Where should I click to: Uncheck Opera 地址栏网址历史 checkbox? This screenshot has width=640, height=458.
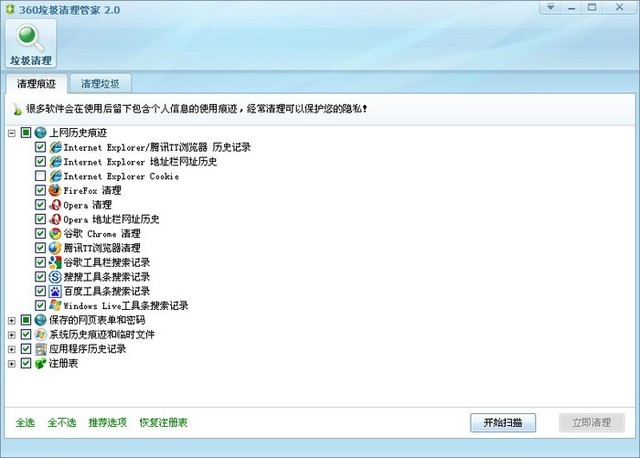pyautogui.click(x=40, y=219)
